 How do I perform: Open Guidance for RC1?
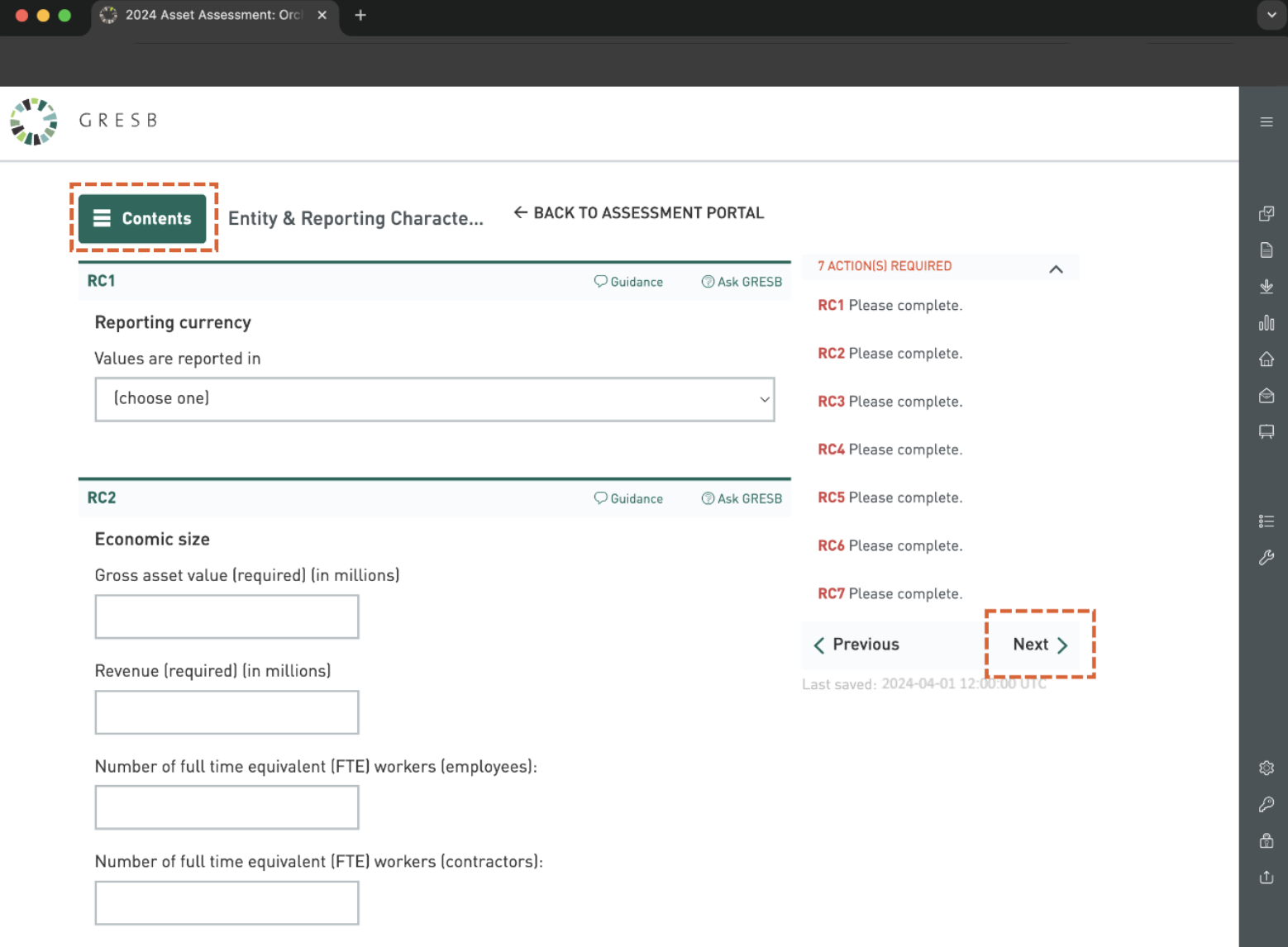click(x=628, y=282)
